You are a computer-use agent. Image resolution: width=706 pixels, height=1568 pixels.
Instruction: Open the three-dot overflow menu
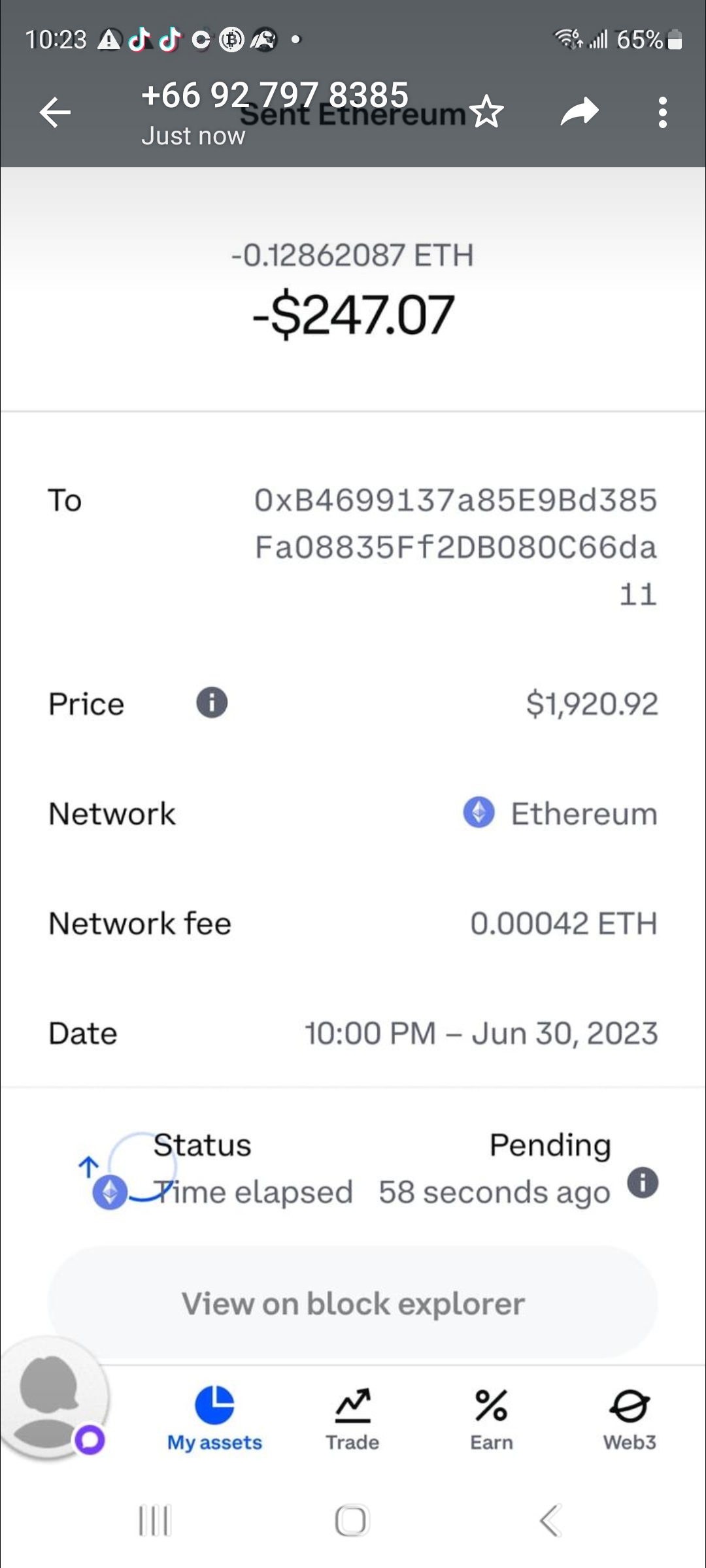click(663, 112)
